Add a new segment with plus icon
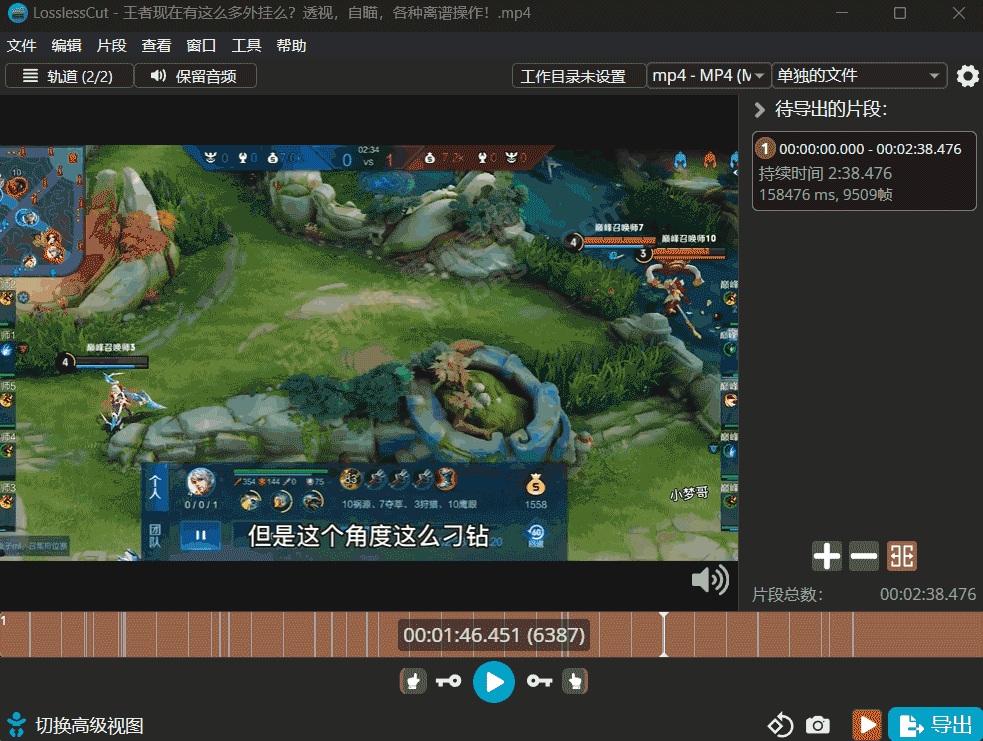 pyautogui.click(x=826, y=556)
